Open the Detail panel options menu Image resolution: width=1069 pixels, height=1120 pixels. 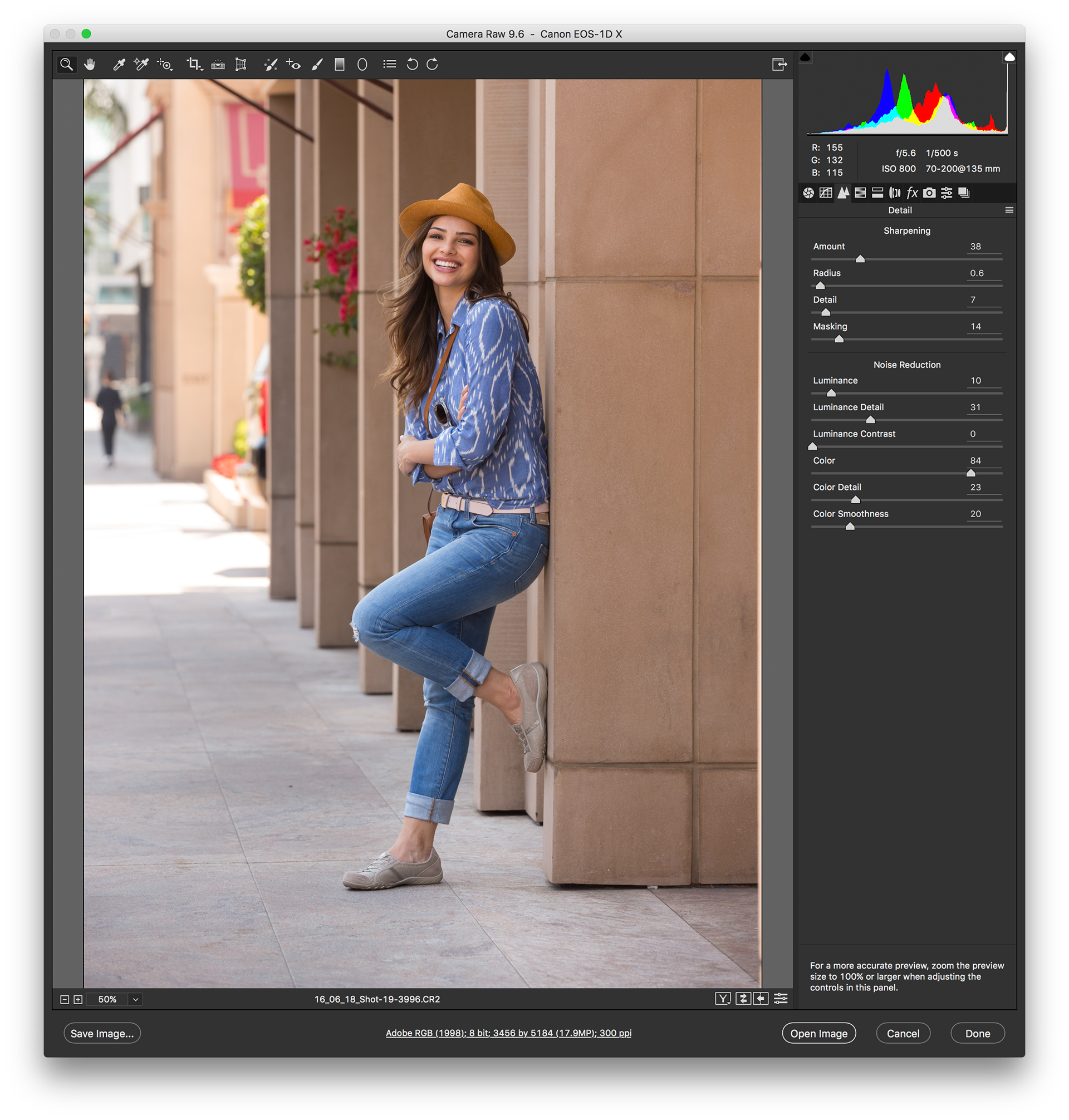(1009, 210)
